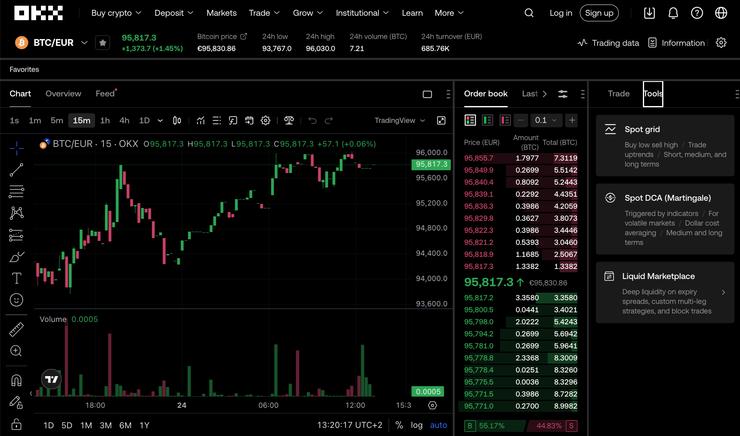This screenshot has width=740, height=436.
Task: Add BTC/EUR to favorites star
Action: [102, 43]
